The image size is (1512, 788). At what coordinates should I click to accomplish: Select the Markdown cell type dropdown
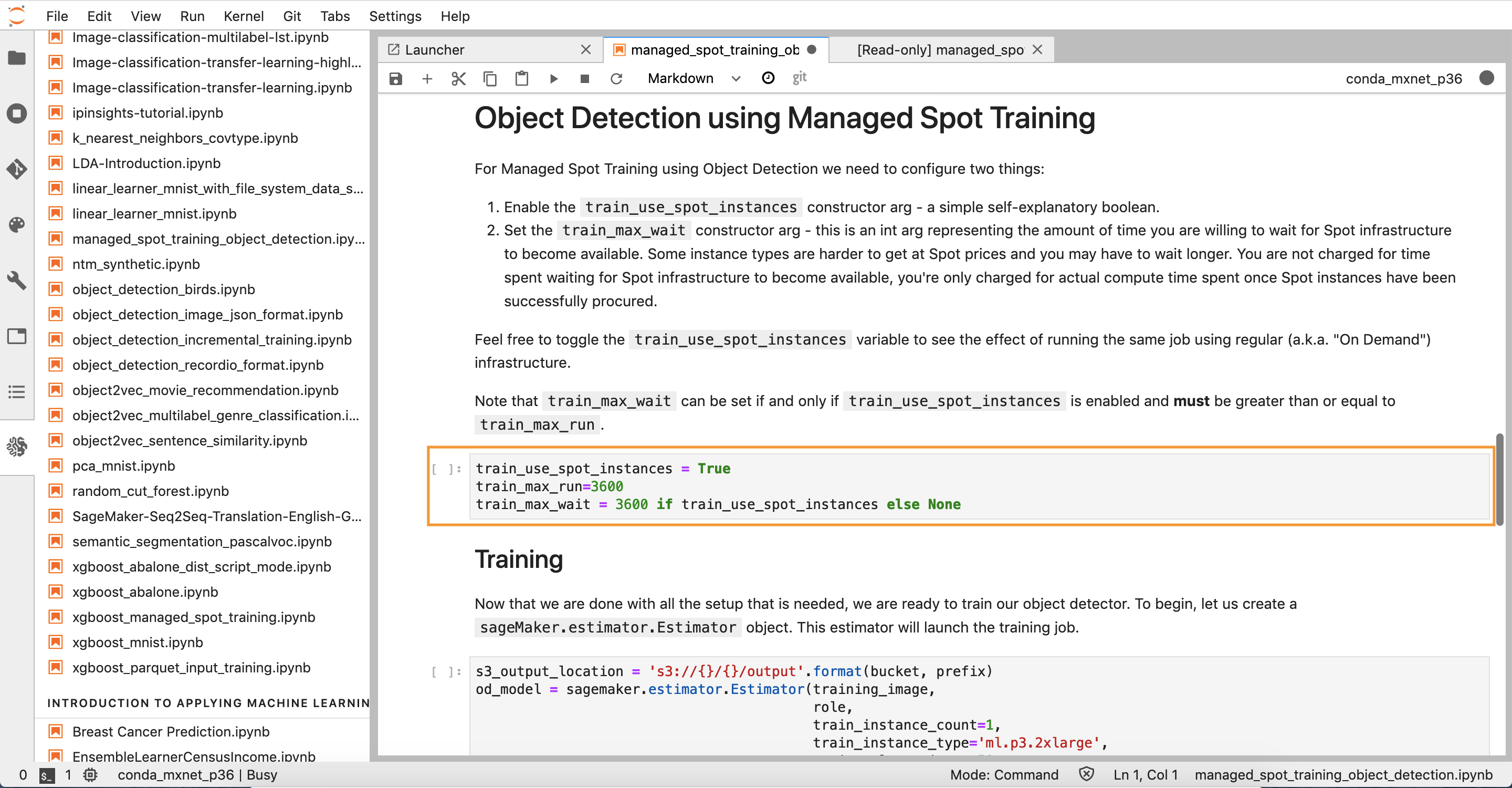point(691,77)
